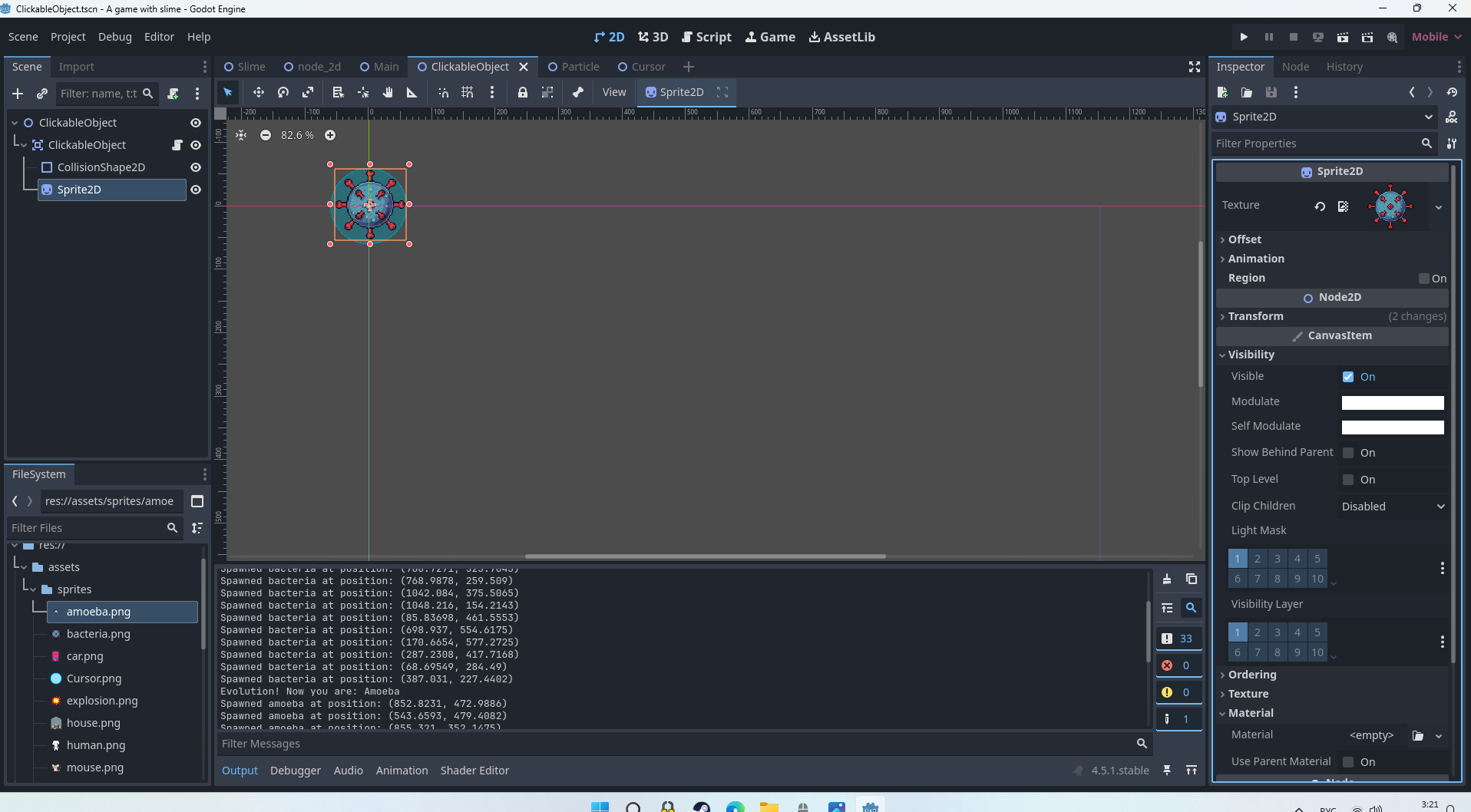
Task: Activate the Ruler Mode tool
Action: pos(412,92)
